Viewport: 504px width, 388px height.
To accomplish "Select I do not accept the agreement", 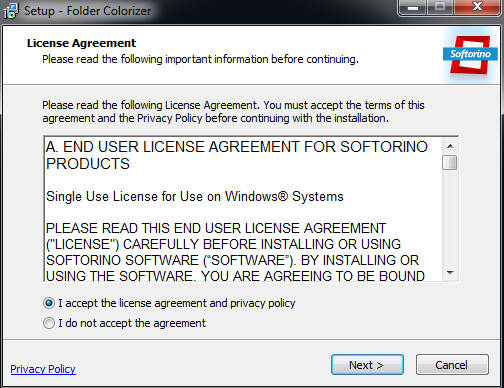I will point(124,323).
